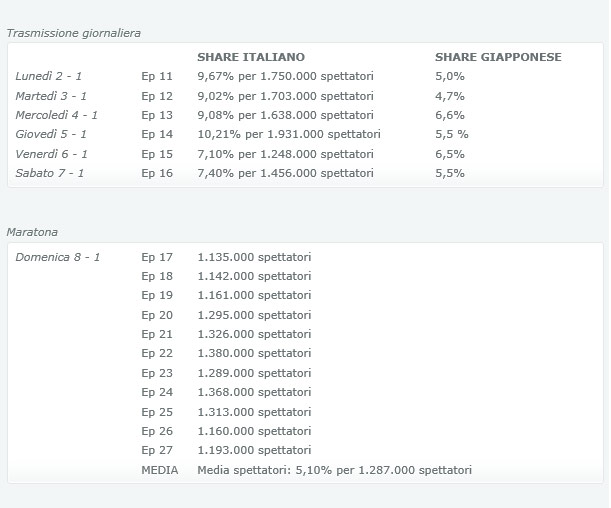611x508 pixels.
Task: Click the 1.380.000 spettatori value
Action: click(x=254, y=354)
